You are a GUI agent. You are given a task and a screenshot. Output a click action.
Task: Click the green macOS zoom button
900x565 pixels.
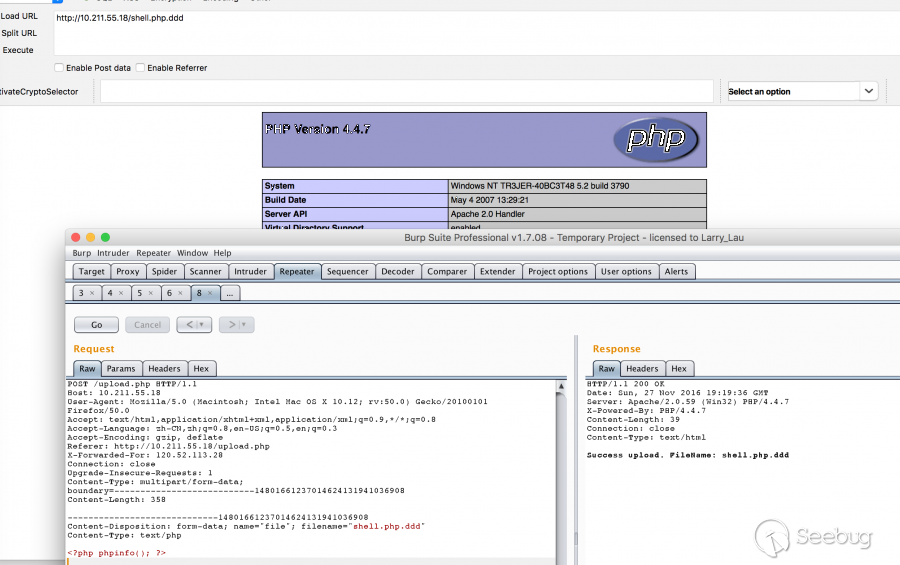coord(105,237)
